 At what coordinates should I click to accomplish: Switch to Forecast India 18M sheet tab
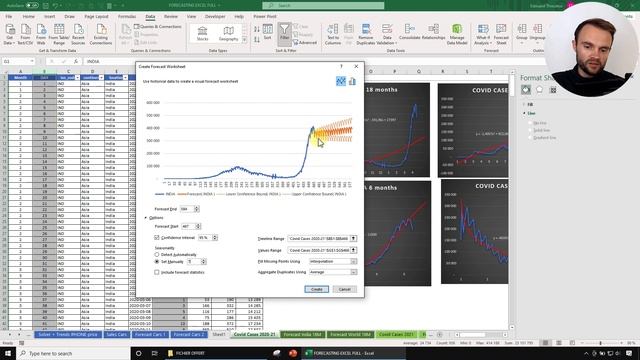[x=302, y=334]
